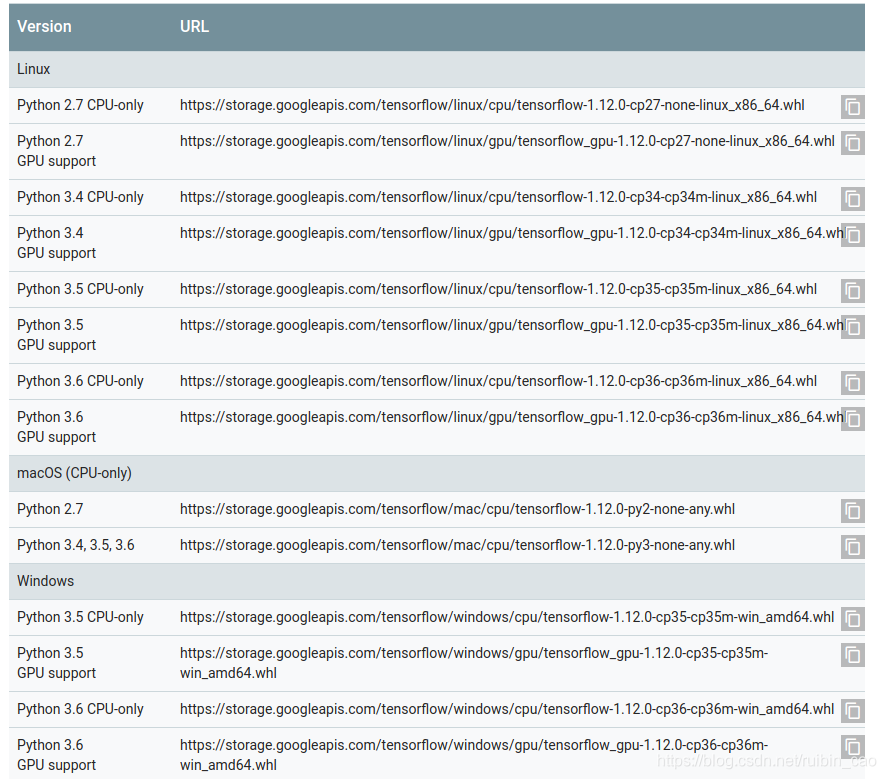Copy the Linux Python 3.5 GPU support URL
The image size is (886, 779).
click(853, 327)
